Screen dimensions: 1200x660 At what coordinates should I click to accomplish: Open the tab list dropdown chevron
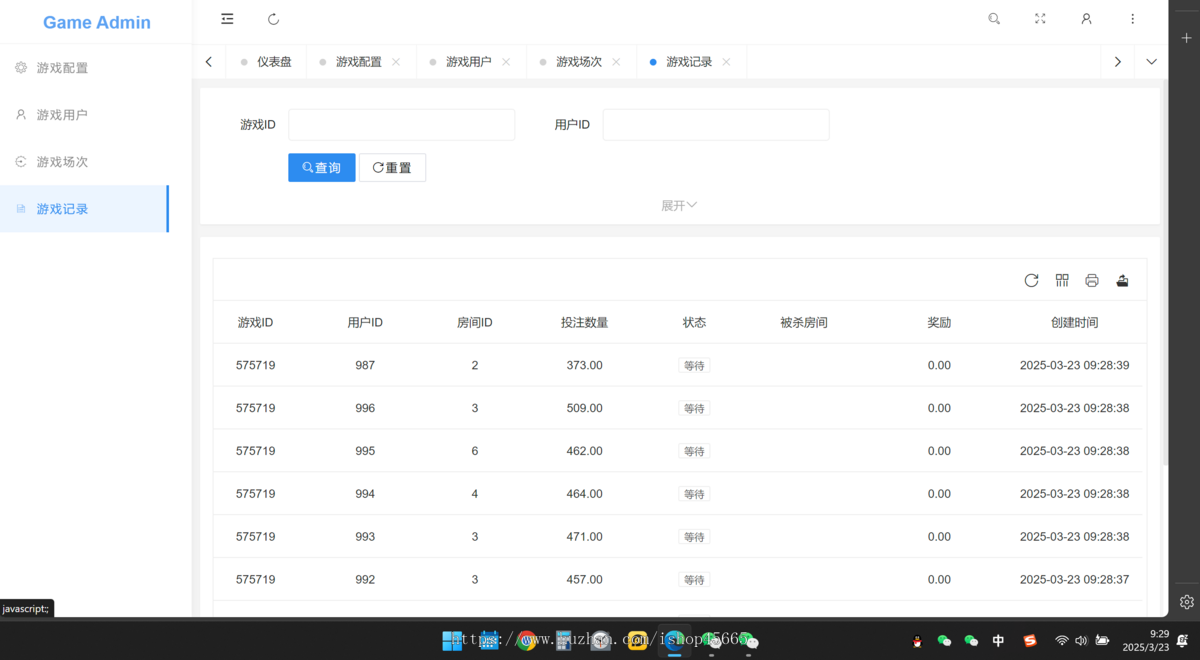(1151, 62)
